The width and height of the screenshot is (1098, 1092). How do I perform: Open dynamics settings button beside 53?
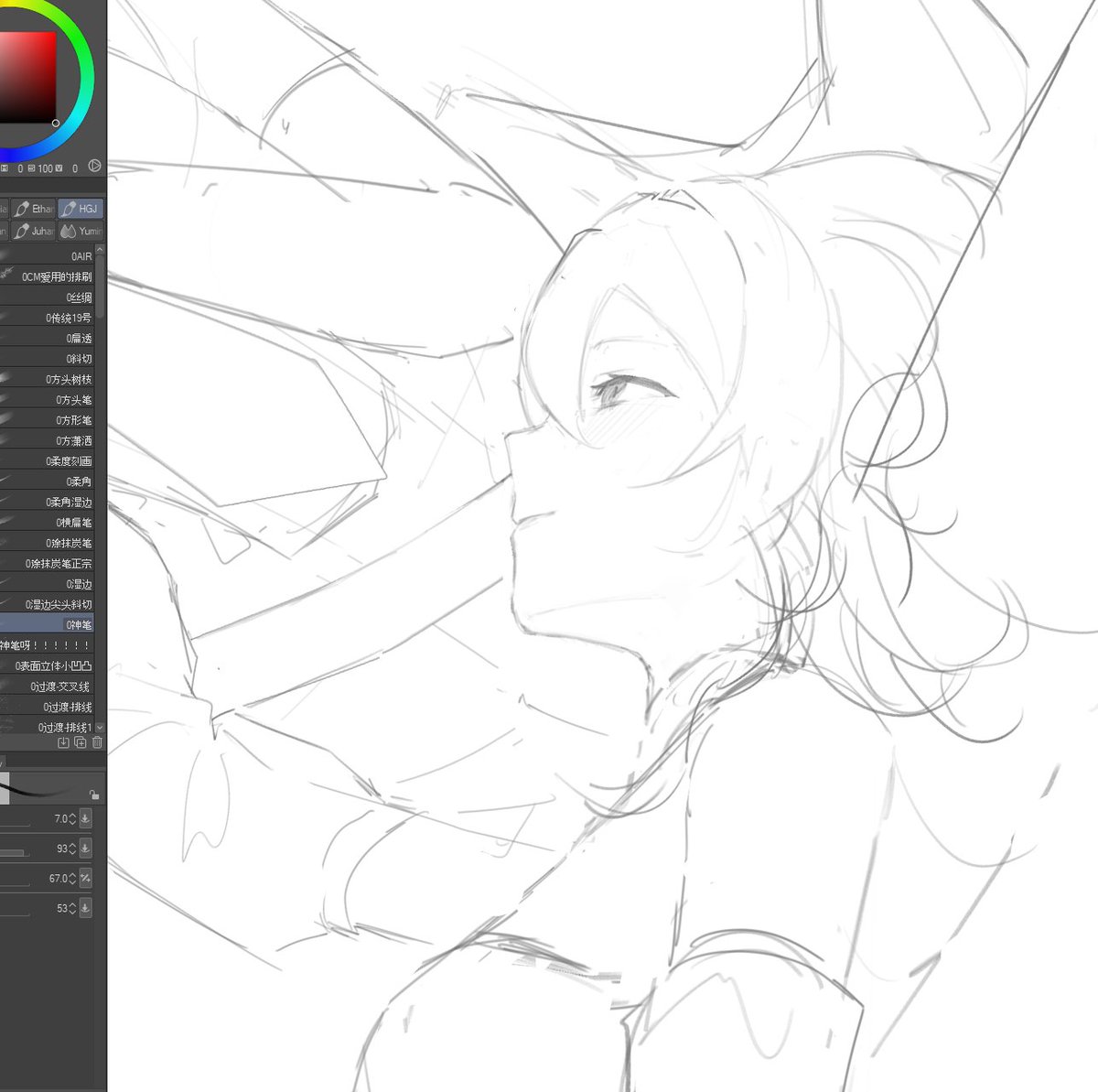click(85, 908)
